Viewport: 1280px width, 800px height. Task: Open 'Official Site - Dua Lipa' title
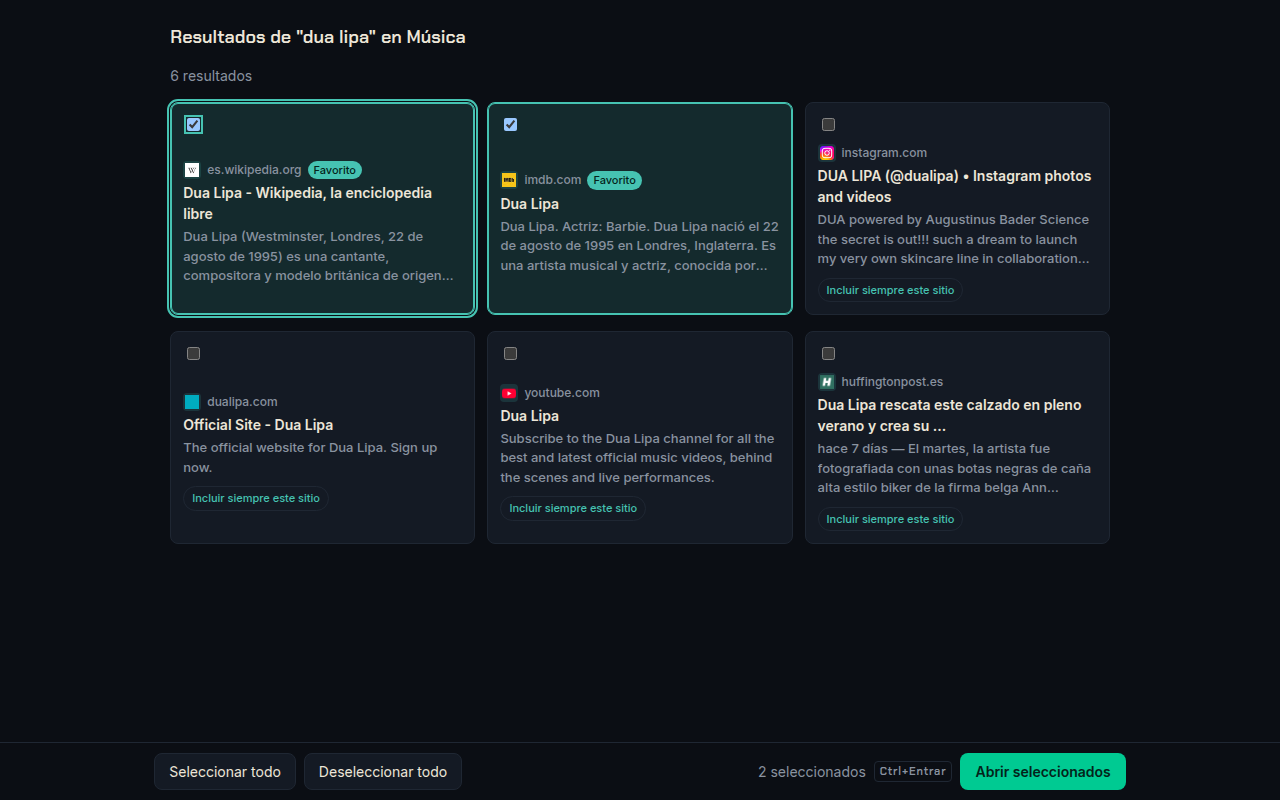[x=258, y=425]
